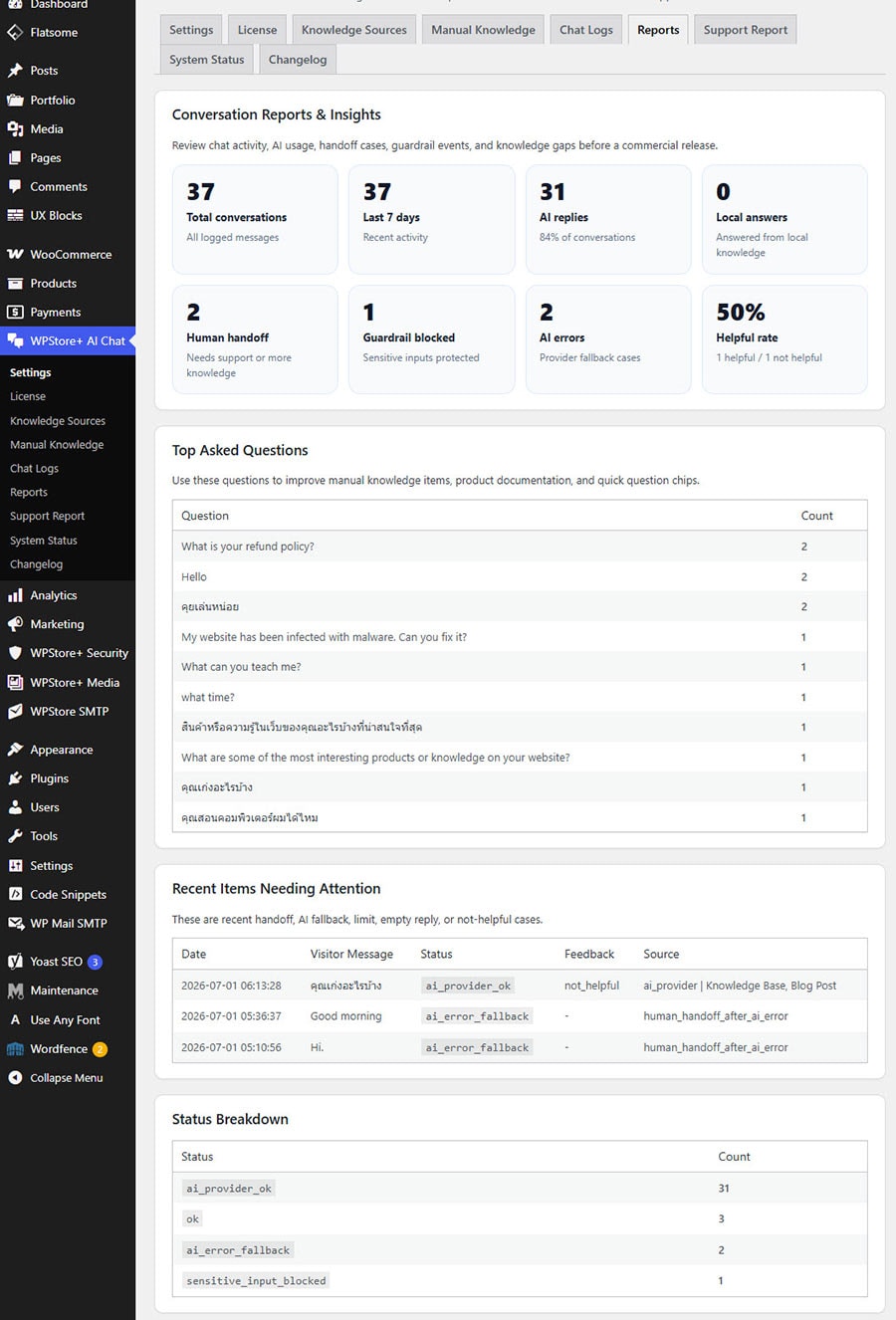The width and height of the screenshot is (896, 1320).
Task: Click the malware infected question row
Action: tap(520, 638)
